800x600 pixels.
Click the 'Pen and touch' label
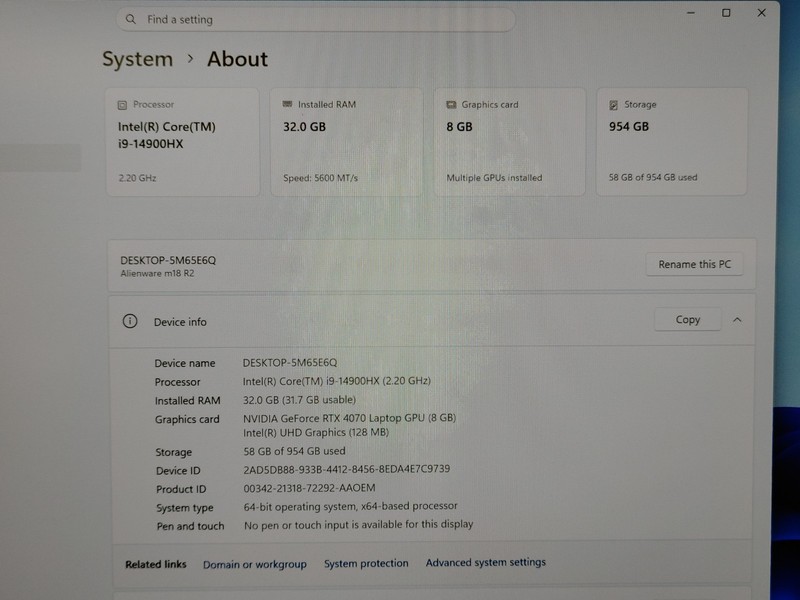click(x=190, y=526)
